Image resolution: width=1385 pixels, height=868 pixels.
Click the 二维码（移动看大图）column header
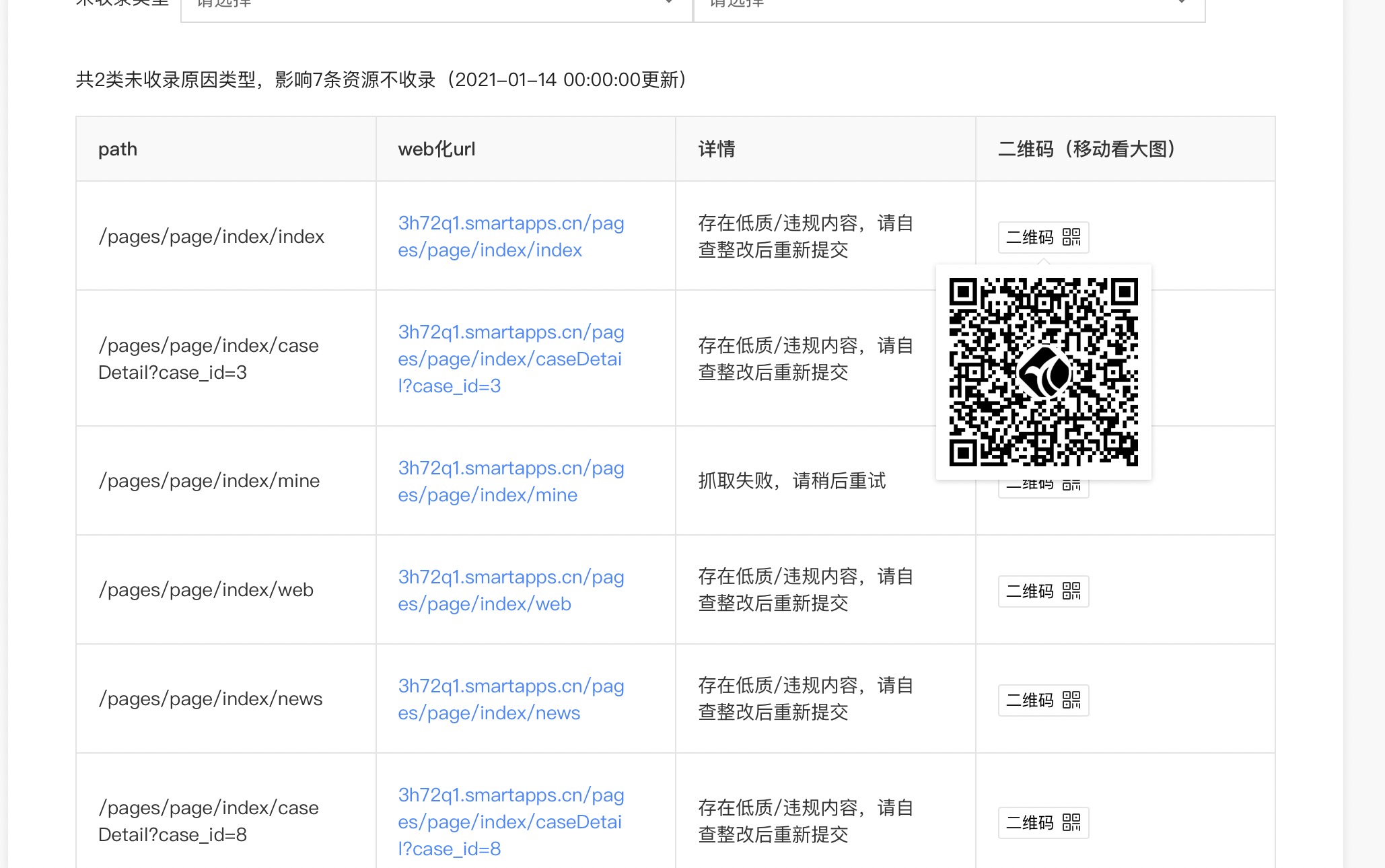pyautogui.click(x=1125, y=149)
